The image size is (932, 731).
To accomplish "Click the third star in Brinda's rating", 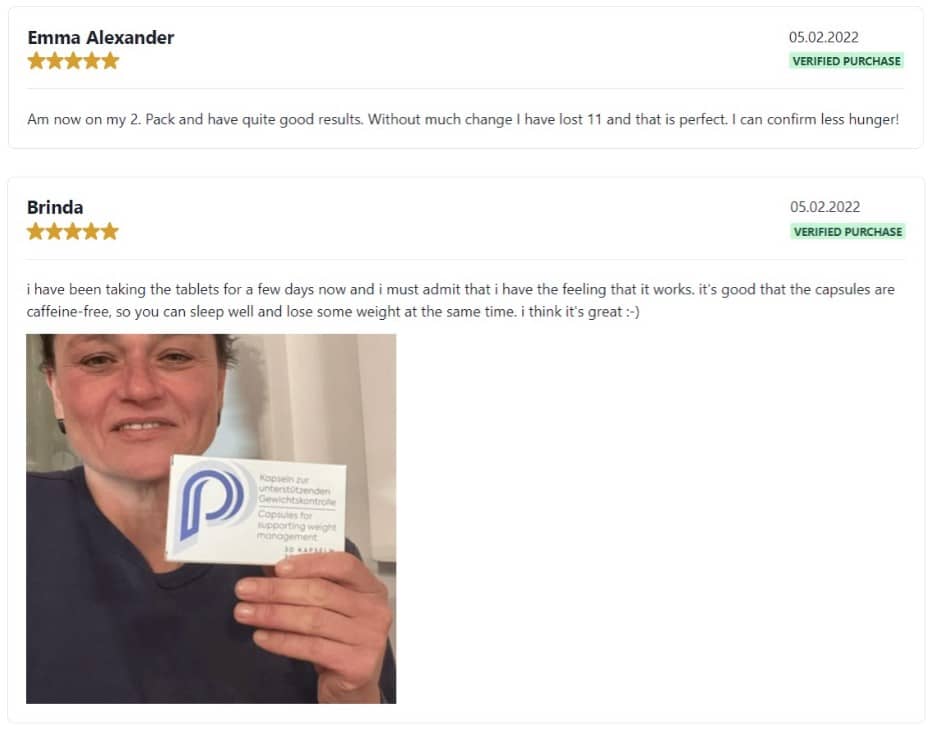I will click(73, 231).
